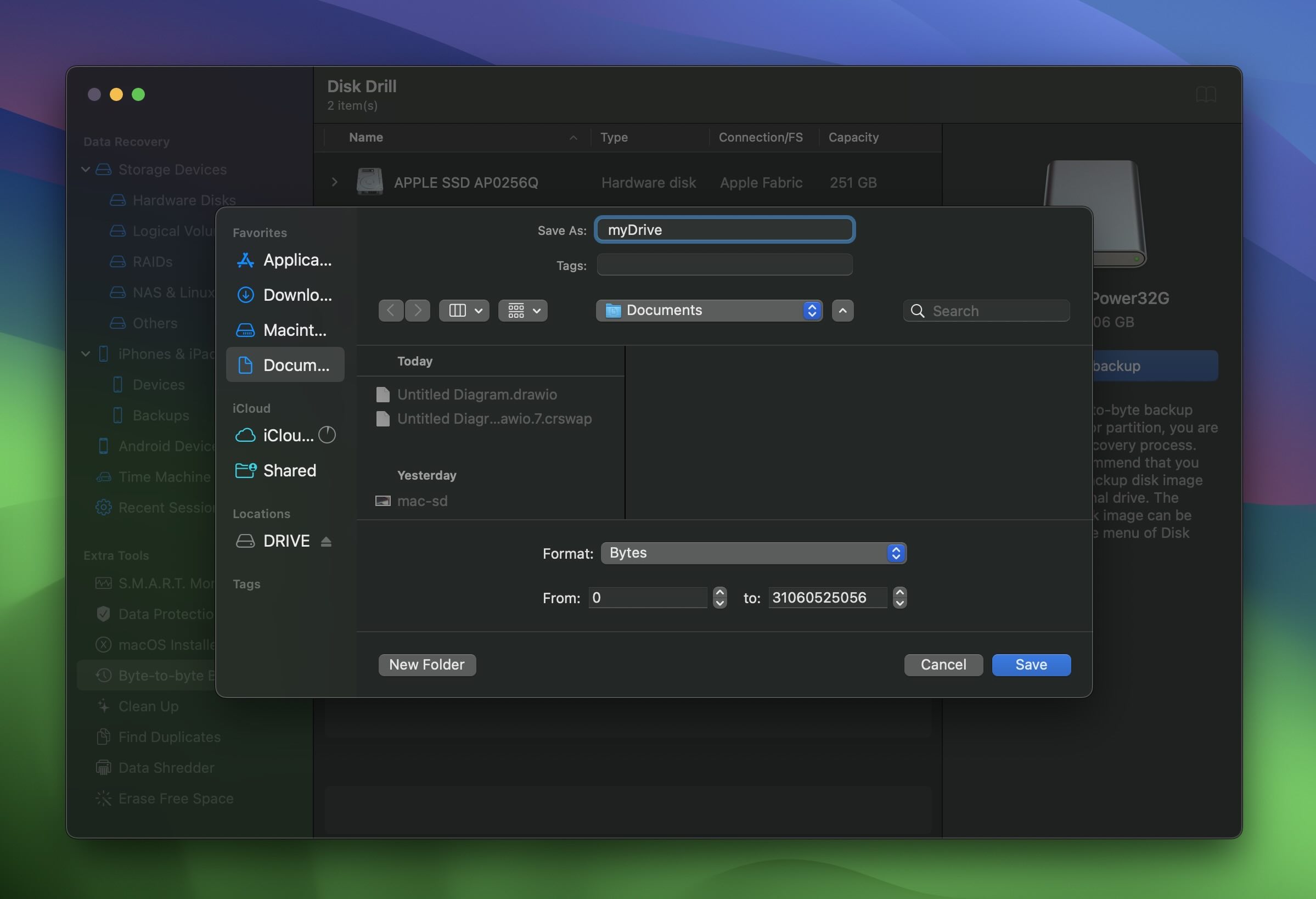The width and height of the screenshot is (1316, 899).
Task: Select Documents in the Favorites sidebar
Action: point(285,365)
